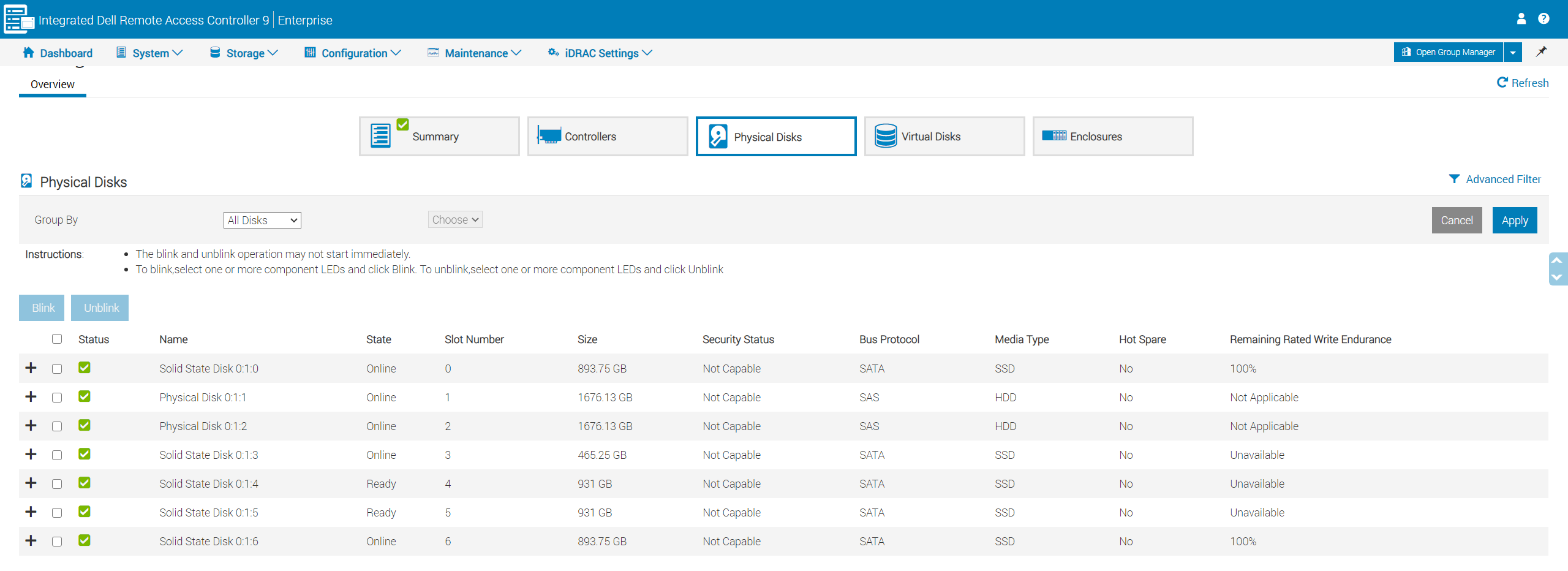The width and height of the screenshot is (1568, 571).
Task: Click the Cancel button
Action: 1457,220
